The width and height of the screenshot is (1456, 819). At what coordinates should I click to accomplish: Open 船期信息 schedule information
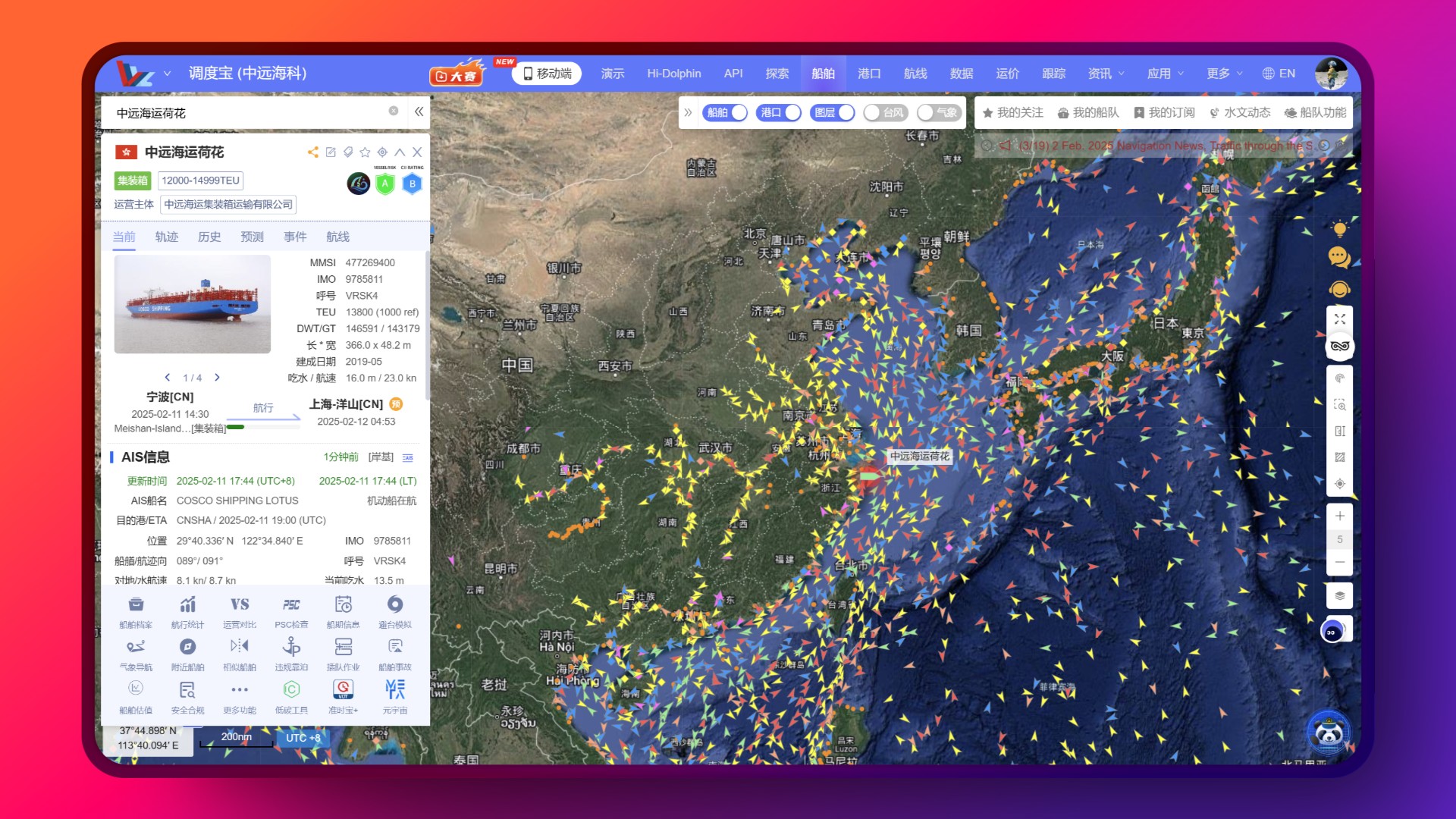tap(344, 612)
